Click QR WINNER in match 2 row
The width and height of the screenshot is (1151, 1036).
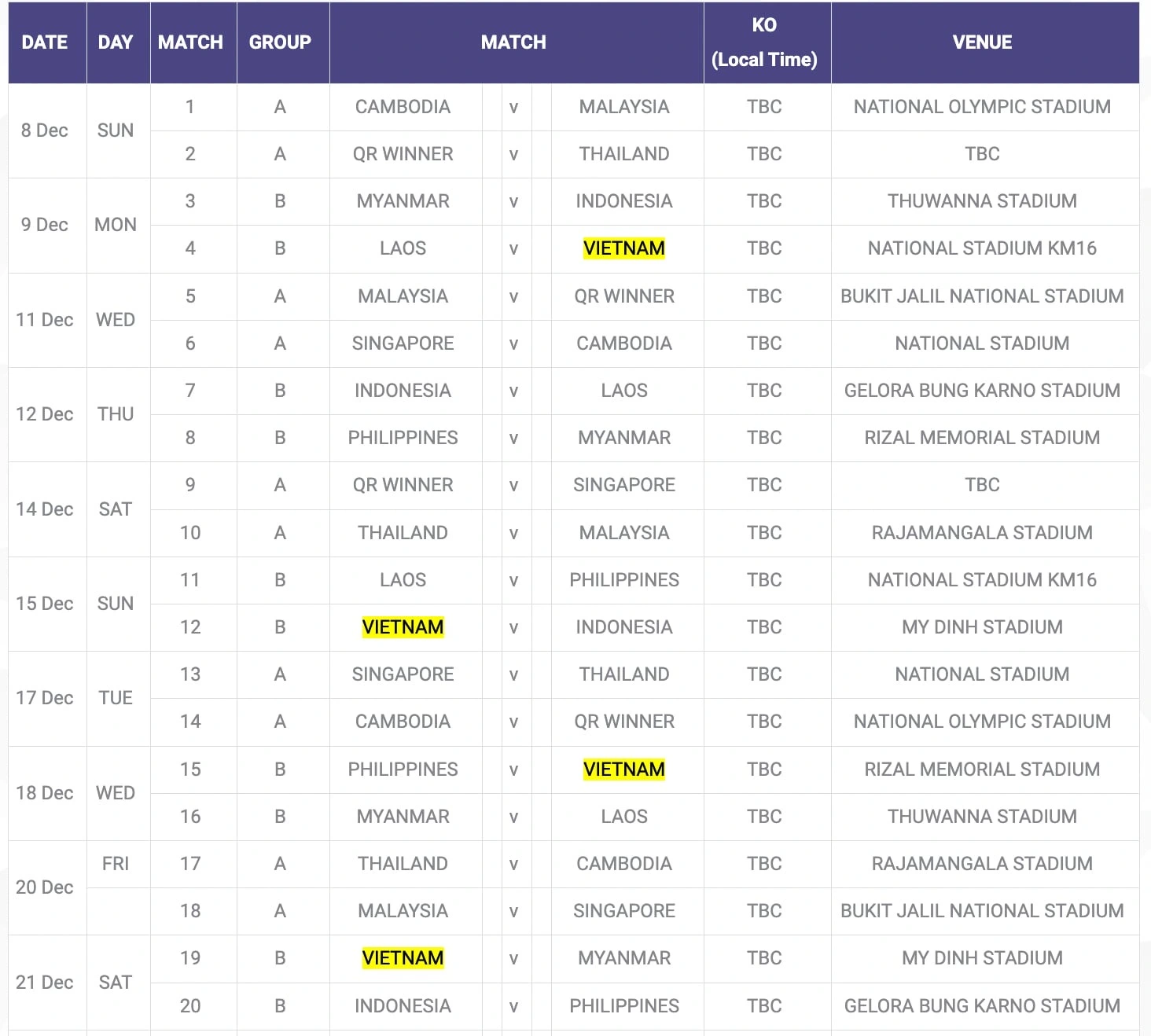[x=403, y=154]
